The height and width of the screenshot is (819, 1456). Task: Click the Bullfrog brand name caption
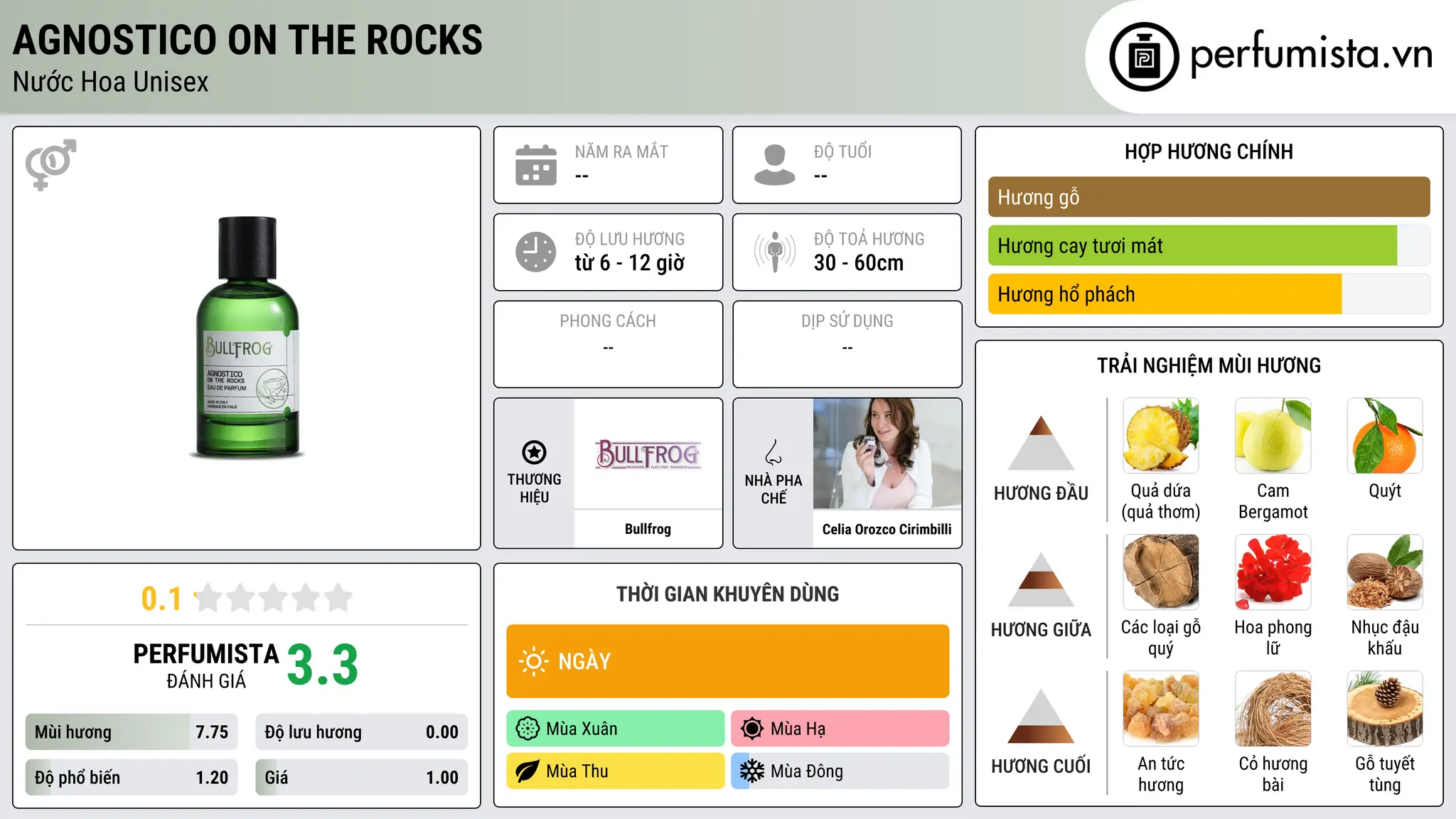648,529
